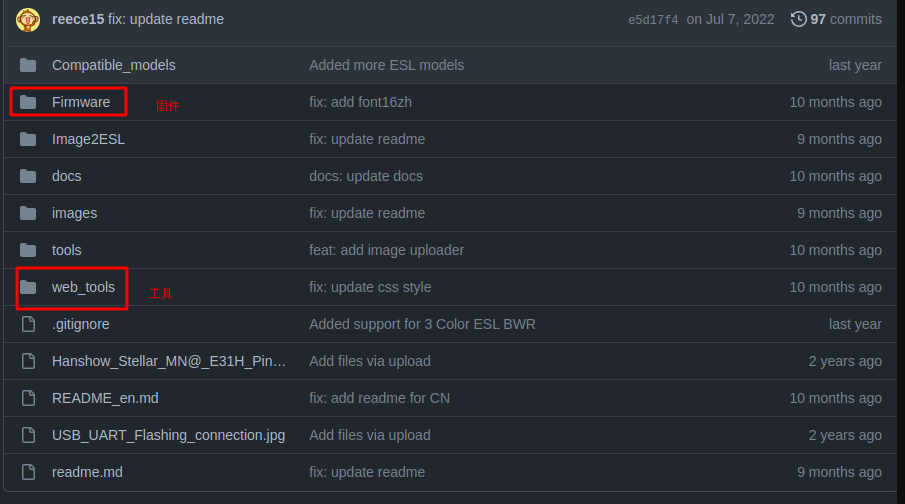Screen dimensions: 905x504
Task: Open the Hanshow_Stellar_MN@_E31H file
Action: coord(169,361)
